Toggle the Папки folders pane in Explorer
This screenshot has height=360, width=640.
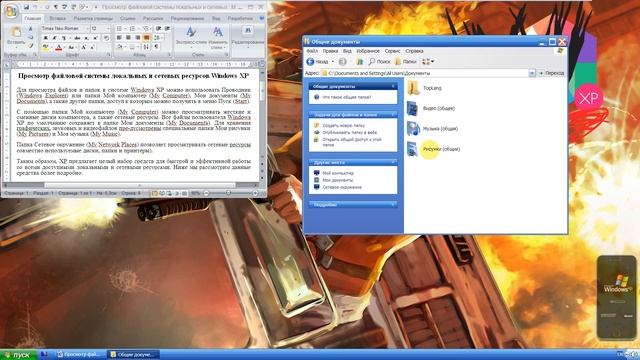pyautogui.click(x=406, y=62)
